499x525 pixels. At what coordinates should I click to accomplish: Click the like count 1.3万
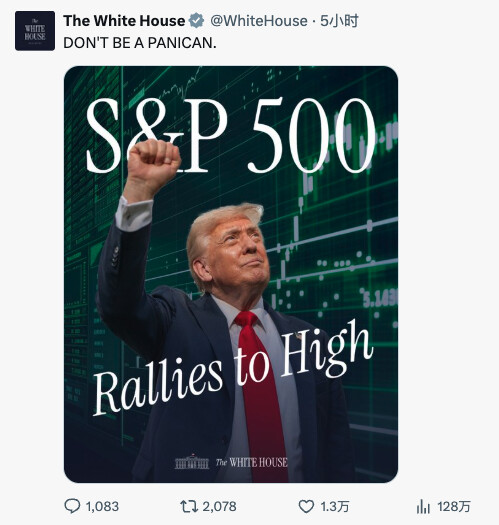click(x=335, y=507)
